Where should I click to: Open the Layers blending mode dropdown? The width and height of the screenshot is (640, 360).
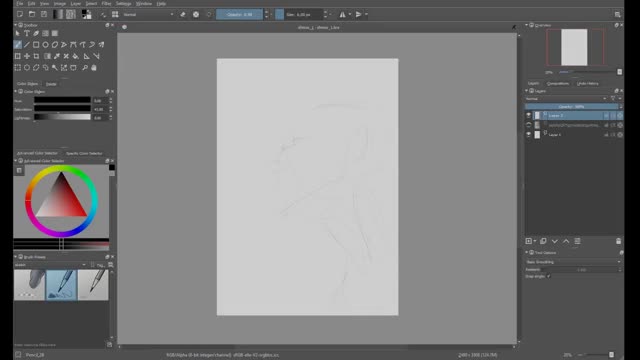567,99
